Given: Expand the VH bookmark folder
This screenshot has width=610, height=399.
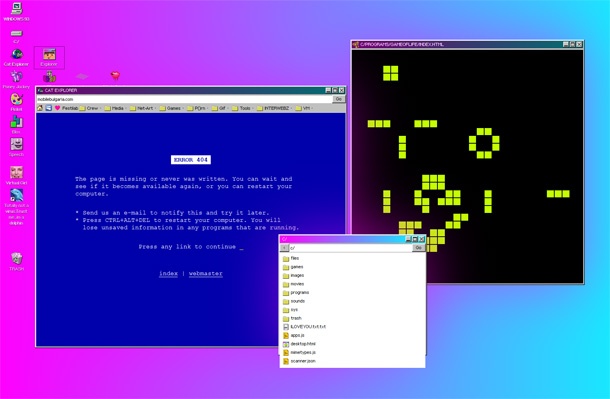Looking at the screenshot, I should (303, 108).
